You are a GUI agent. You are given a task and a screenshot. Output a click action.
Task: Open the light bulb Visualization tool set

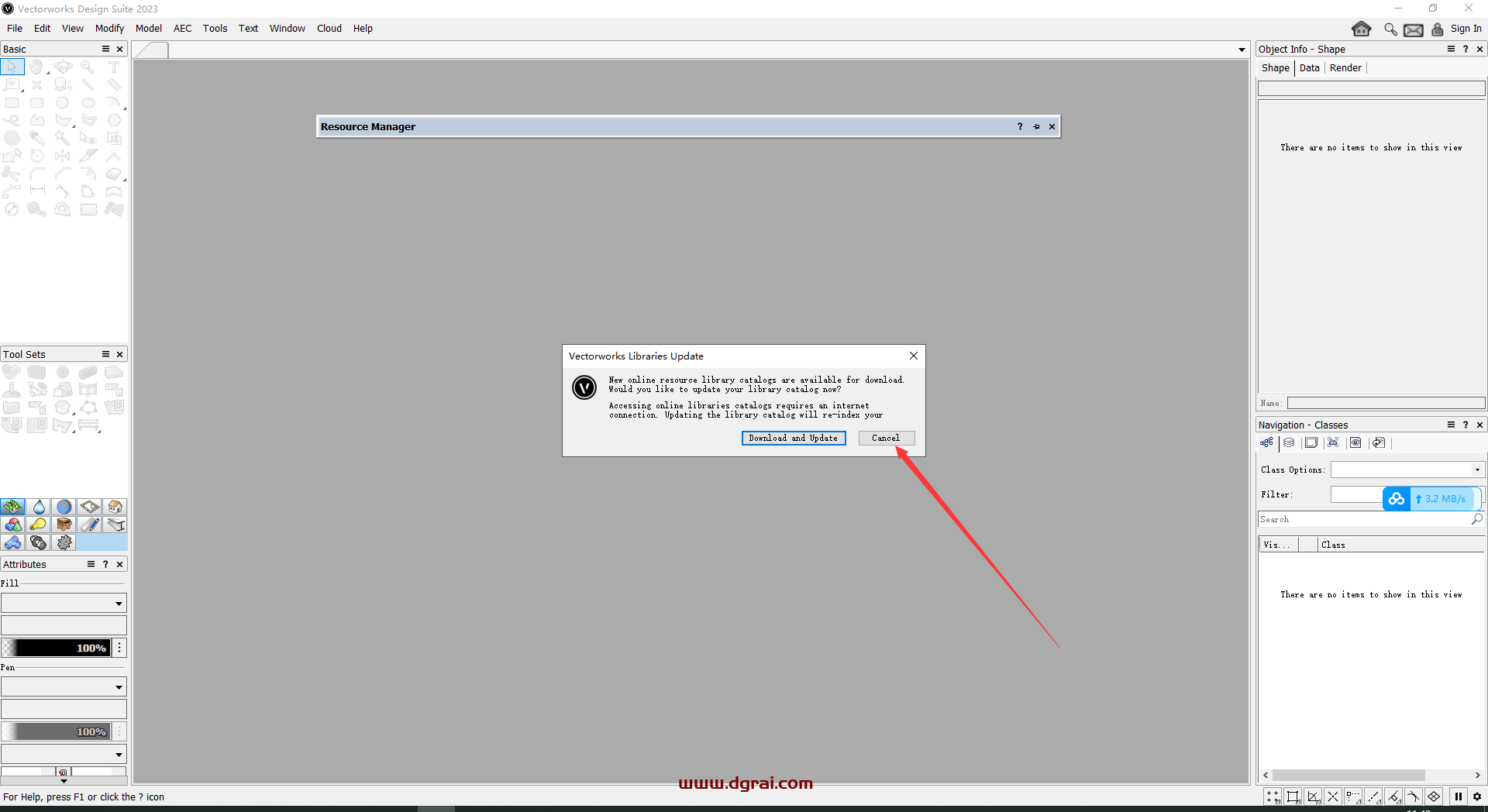38,525
